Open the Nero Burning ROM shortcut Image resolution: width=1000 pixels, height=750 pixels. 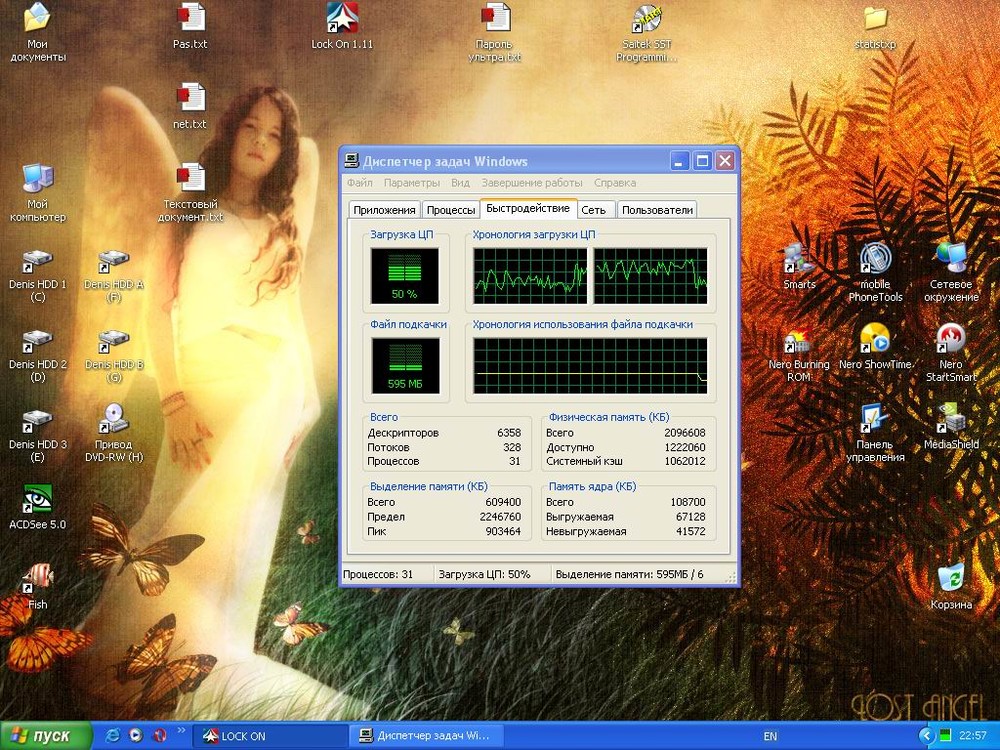click(798, 340)
